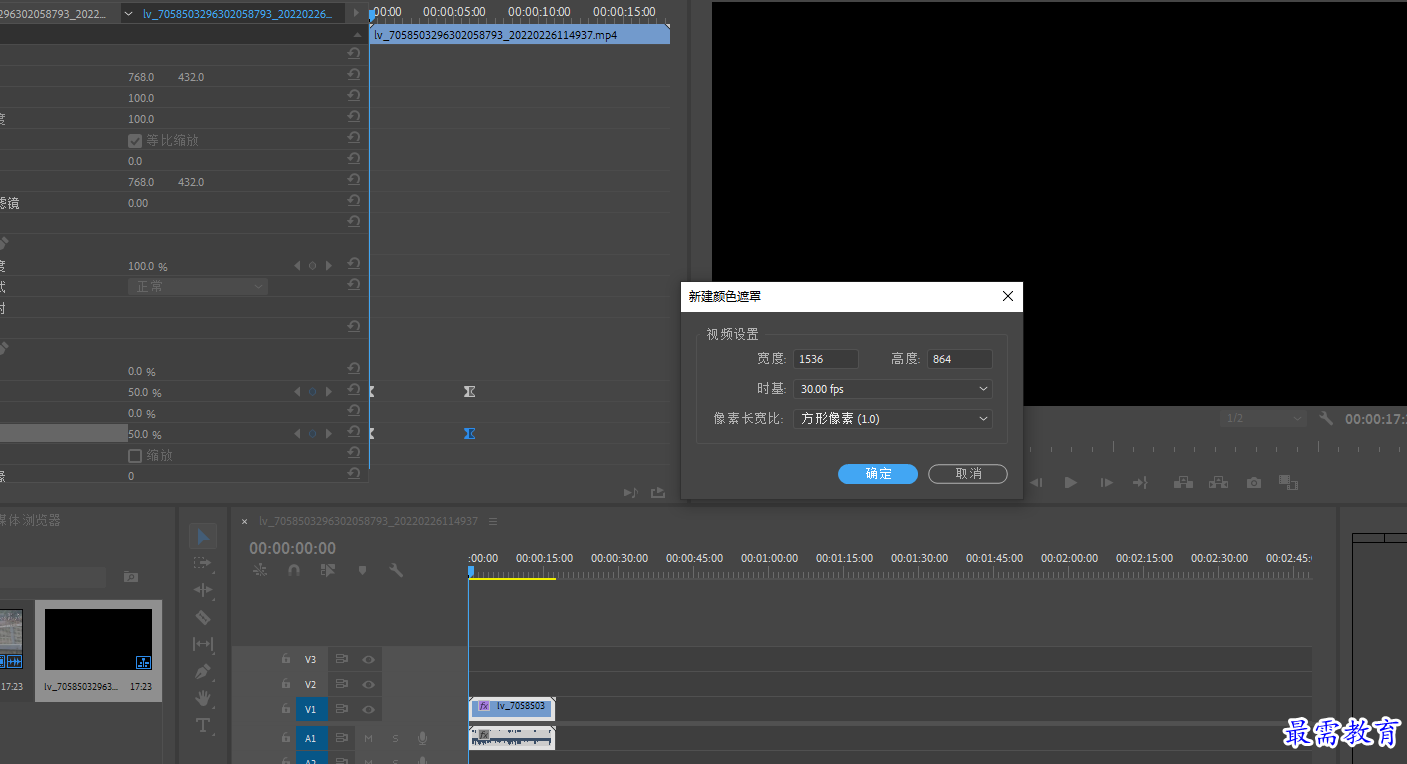Image resolution: width=1407 pixels, height=764 pixels.
Task: Select the Type tool
Action: pos(203,725)
